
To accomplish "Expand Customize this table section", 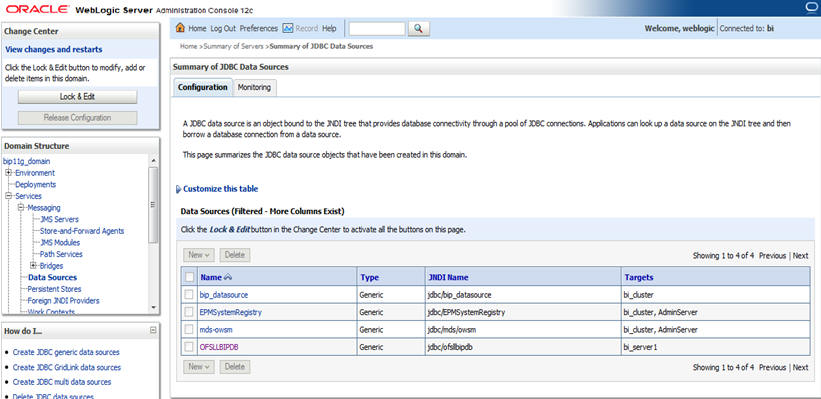I will pyautogui.click(x=220, y=189).
